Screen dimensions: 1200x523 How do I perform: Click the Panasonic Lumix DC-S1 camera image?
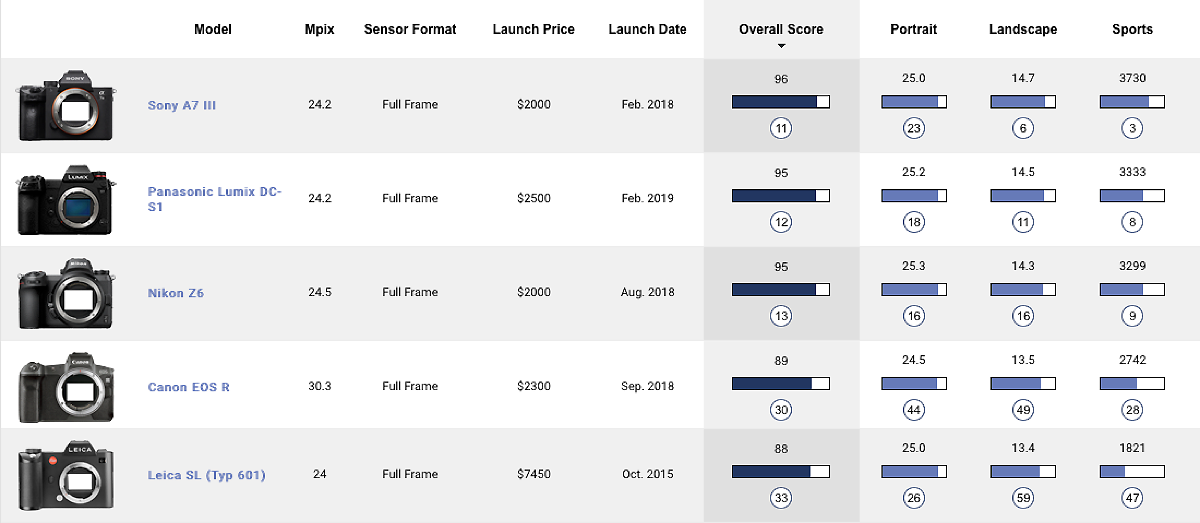(65, 199)
